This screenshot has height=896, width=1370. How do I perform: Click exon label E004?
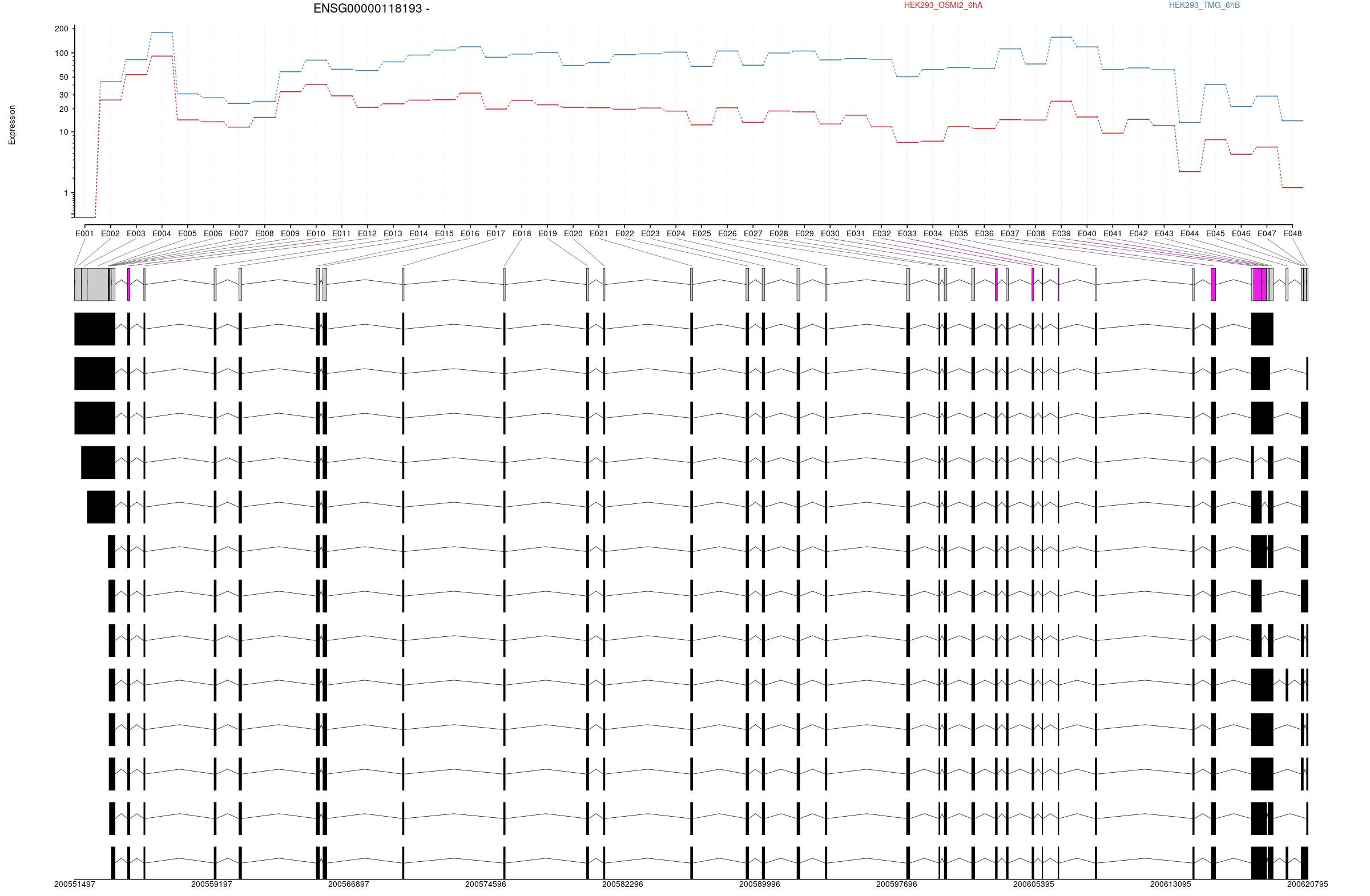click(162, 233)
